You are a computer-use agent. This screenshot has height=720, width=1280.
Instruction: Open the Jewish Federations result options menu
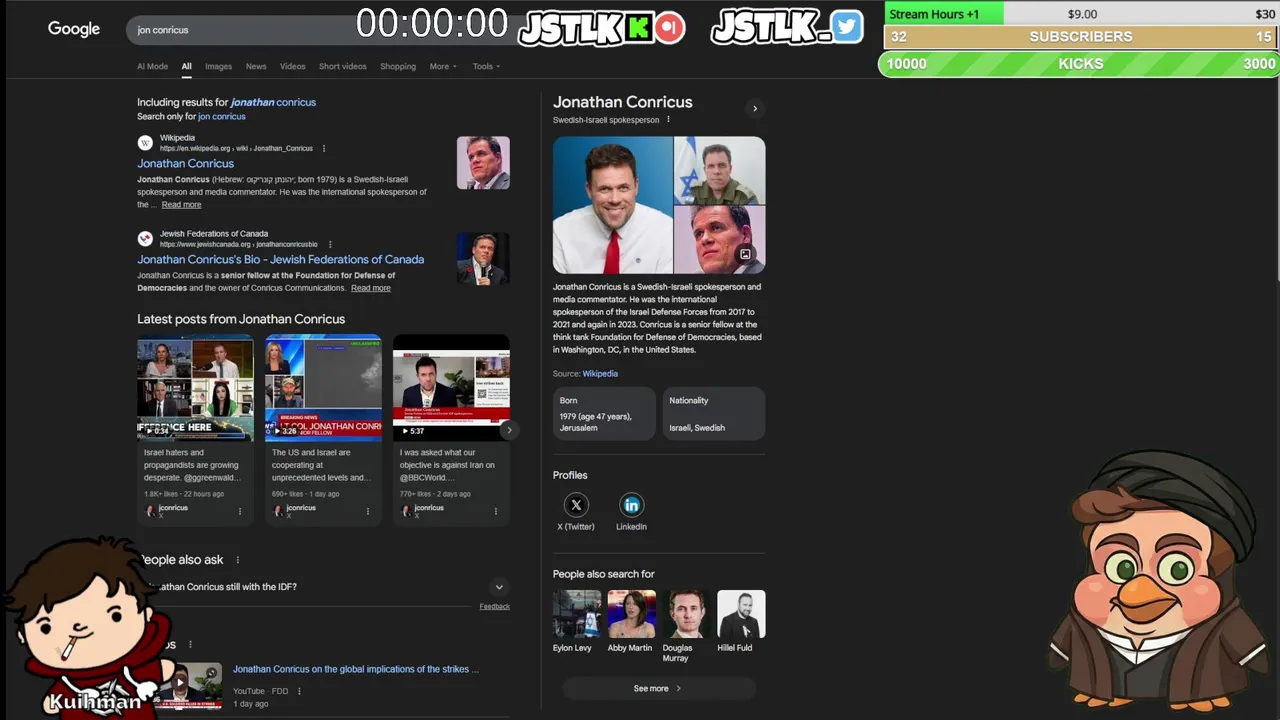pos(330,244)
